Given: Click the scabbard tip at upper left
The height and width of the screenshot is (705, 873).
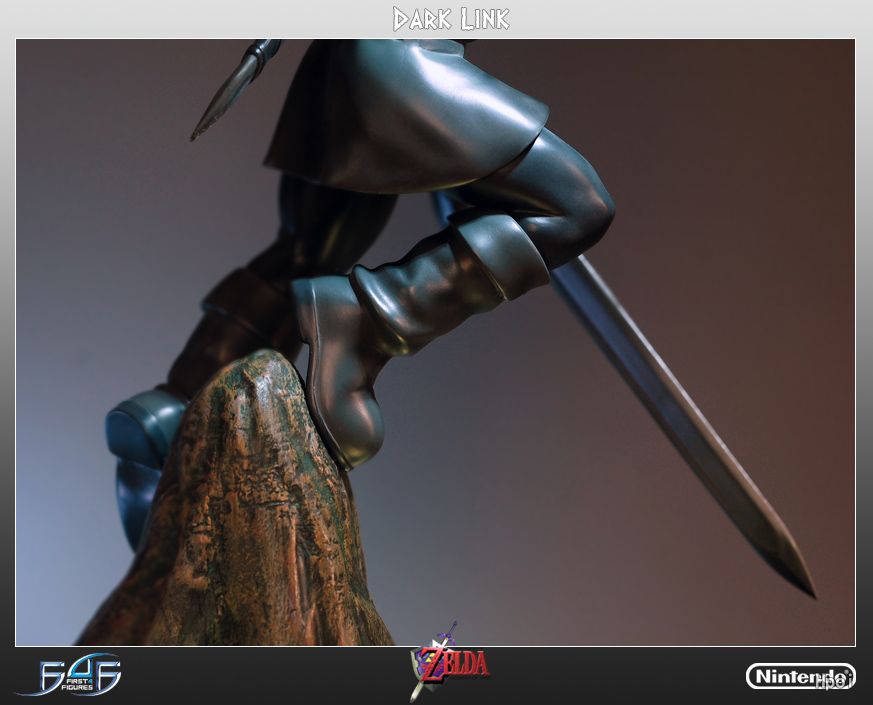Looking at the screenshot, I should [200, 130].
